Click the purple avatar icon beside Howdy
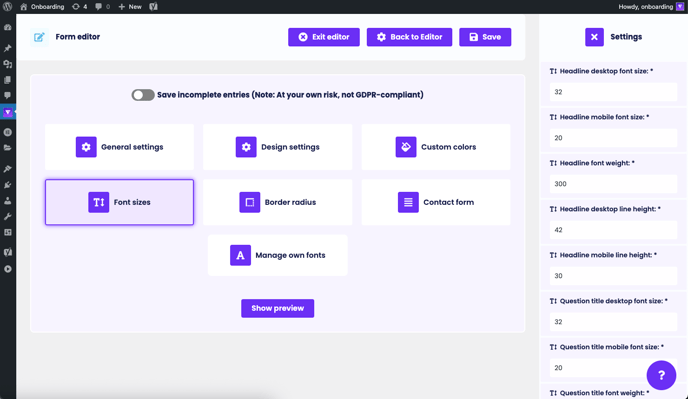 [680, 7]
